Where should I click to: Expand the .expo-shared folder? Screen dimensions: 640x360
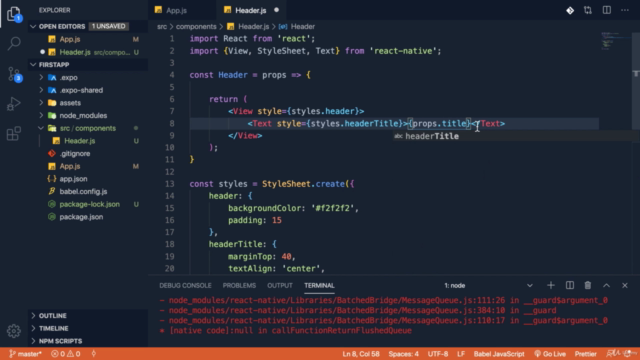pos(88,90)
